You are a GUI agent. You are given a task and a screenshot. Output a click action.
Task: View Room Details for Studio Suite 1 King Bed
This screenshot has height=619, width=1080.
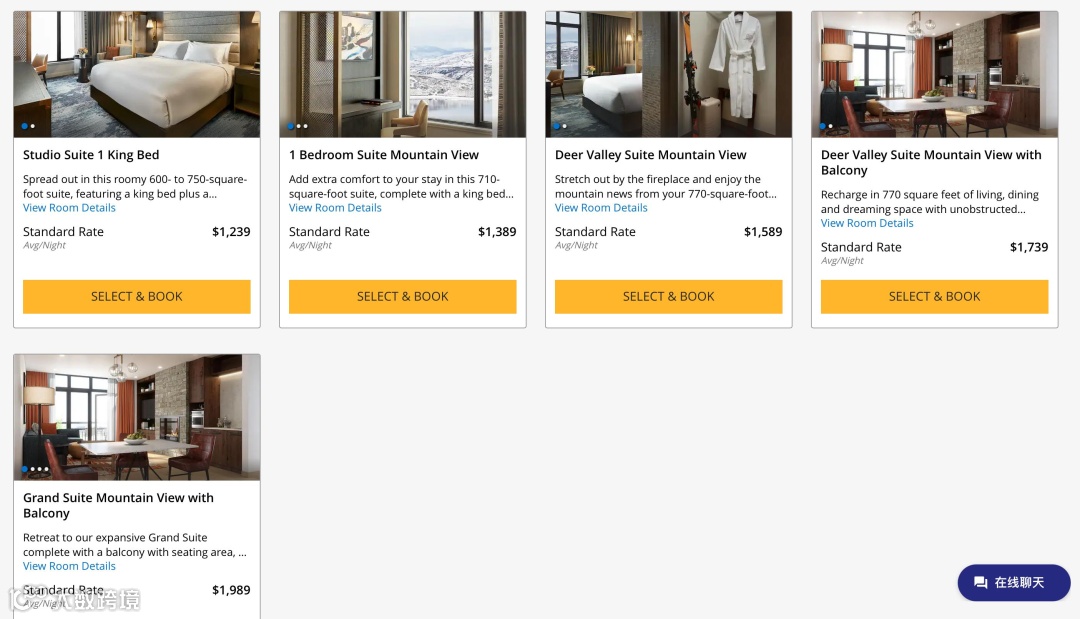[69, 207]
